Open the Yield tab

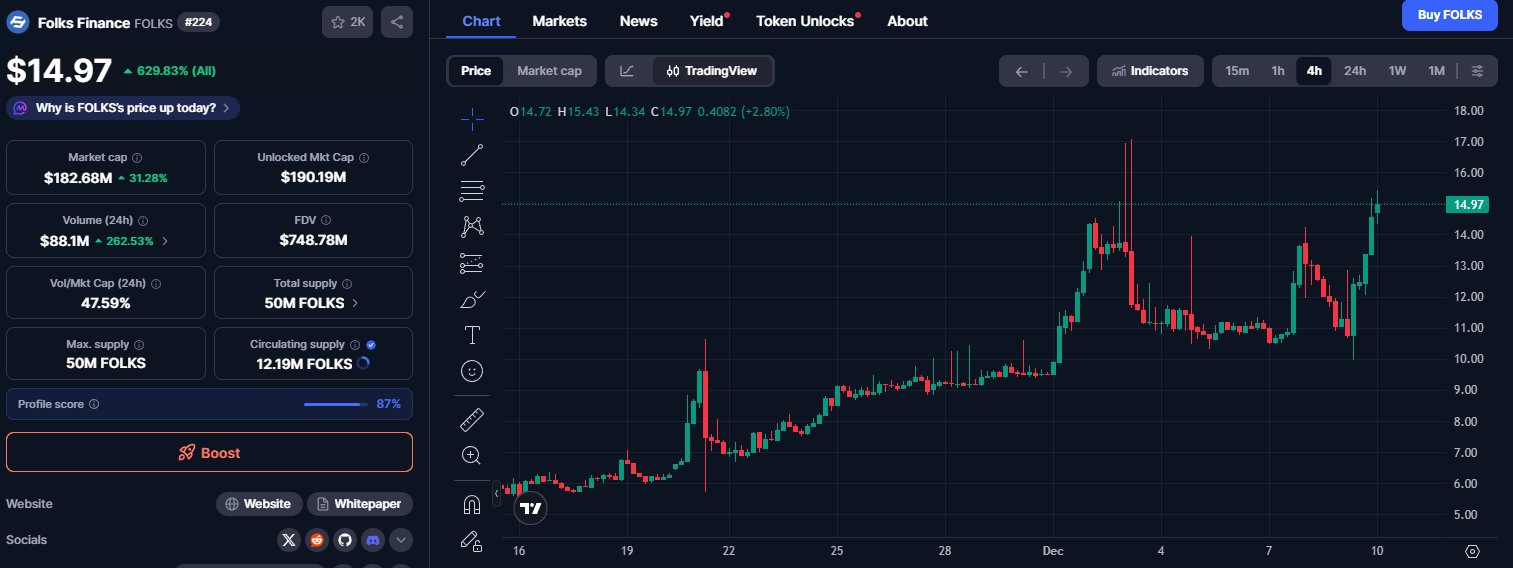click(x=708, y=21)
